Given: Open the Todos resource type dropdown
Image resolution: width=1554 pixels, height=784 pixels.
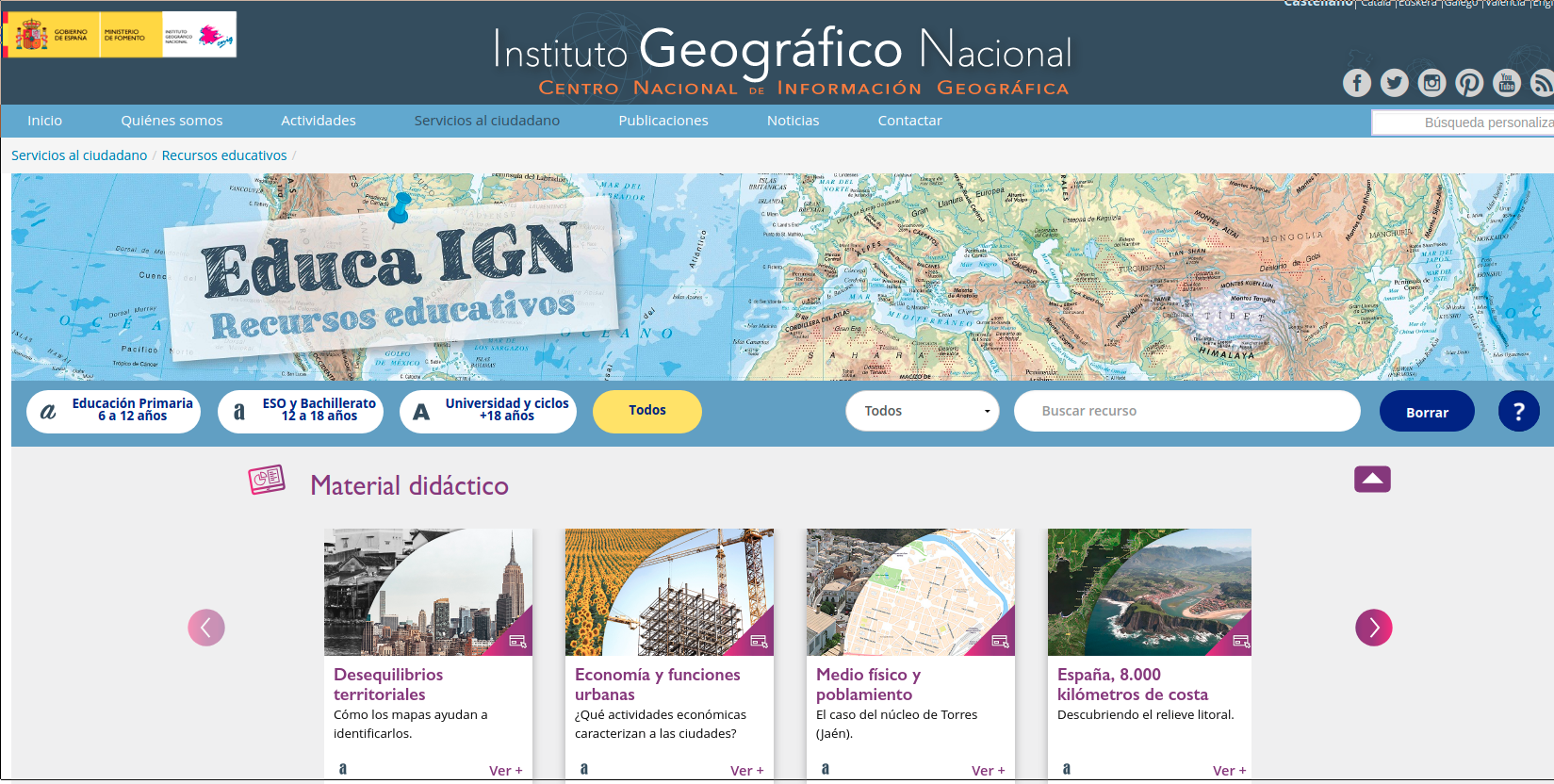Looking at the screenshot, I should point(923,411).
